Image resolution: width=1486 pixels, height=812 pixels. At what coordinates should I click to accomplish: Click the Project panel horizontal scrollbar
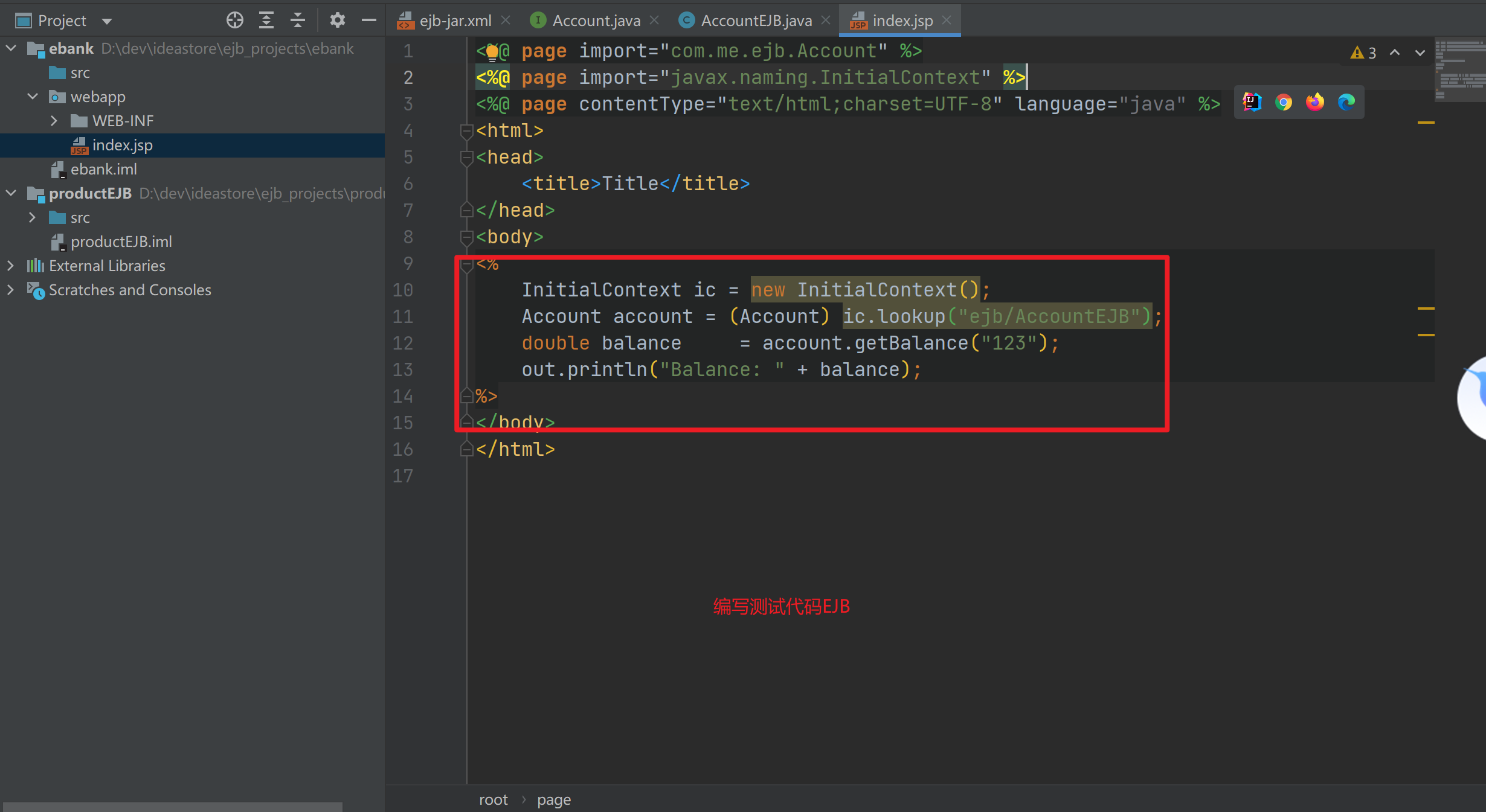(172, 807)
